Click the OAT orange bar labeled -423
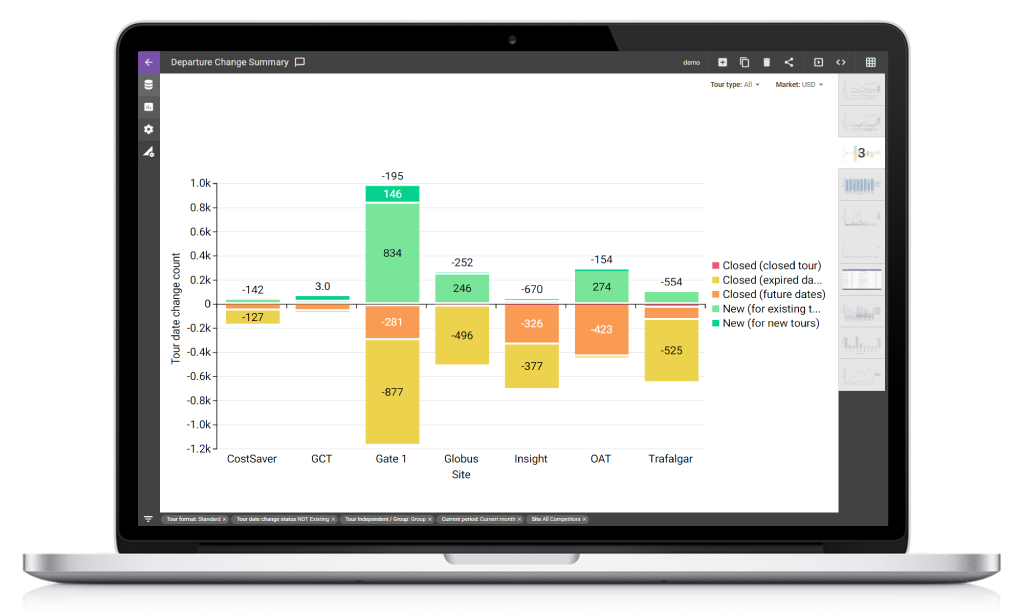This screenshot has width=1024, height=614. point(601,329)
